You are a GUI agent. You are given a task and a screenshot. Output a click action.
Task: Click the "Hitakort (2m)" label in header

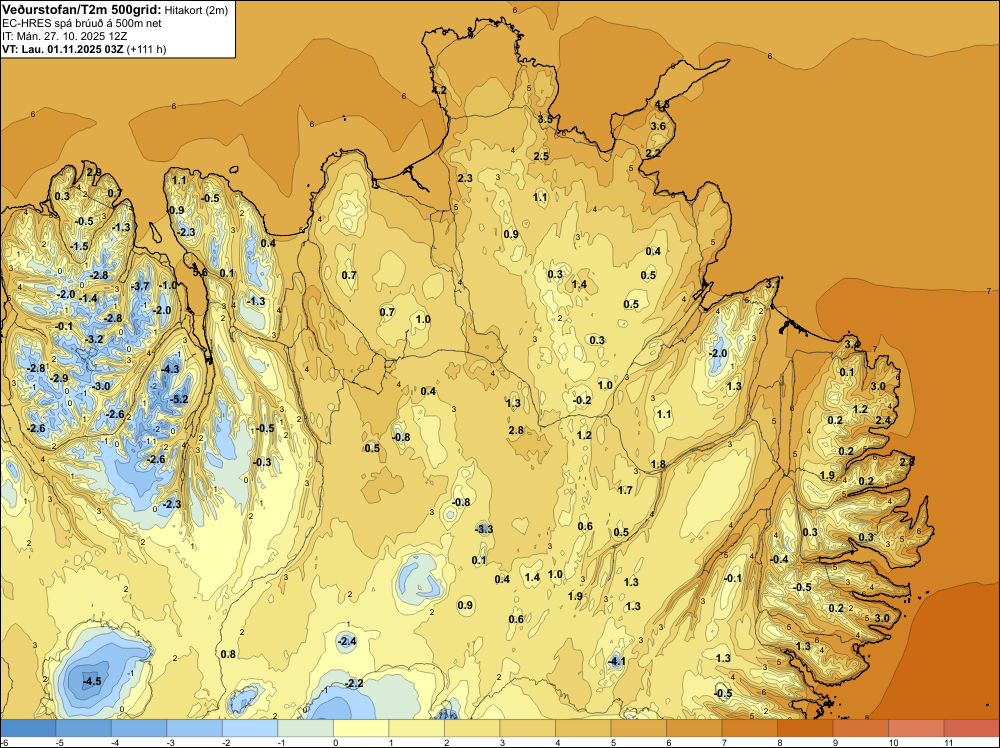tap(196, 10)
